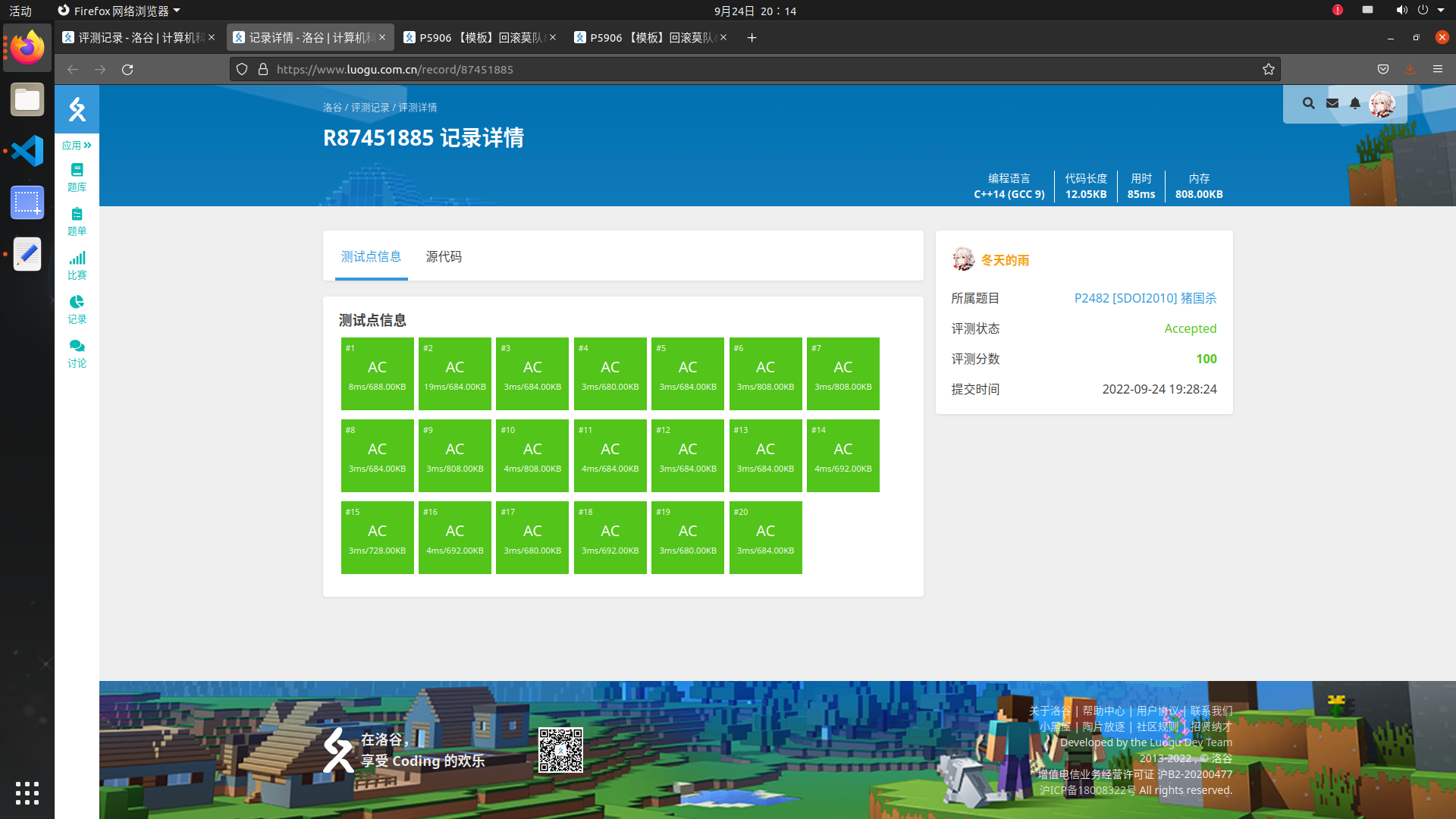
Task: Click 评测记录 in the breadcrumb
Action: (x=370, y=108)
